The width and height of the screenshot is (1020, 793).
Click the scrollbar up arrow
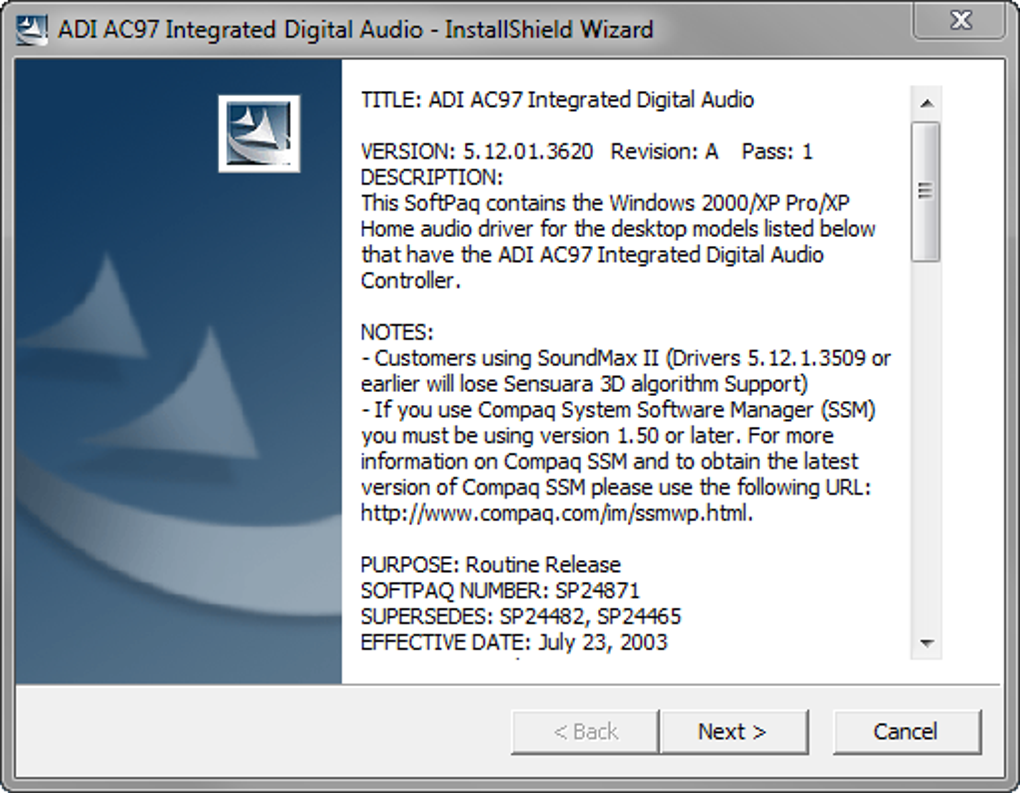tap(927, 103)
